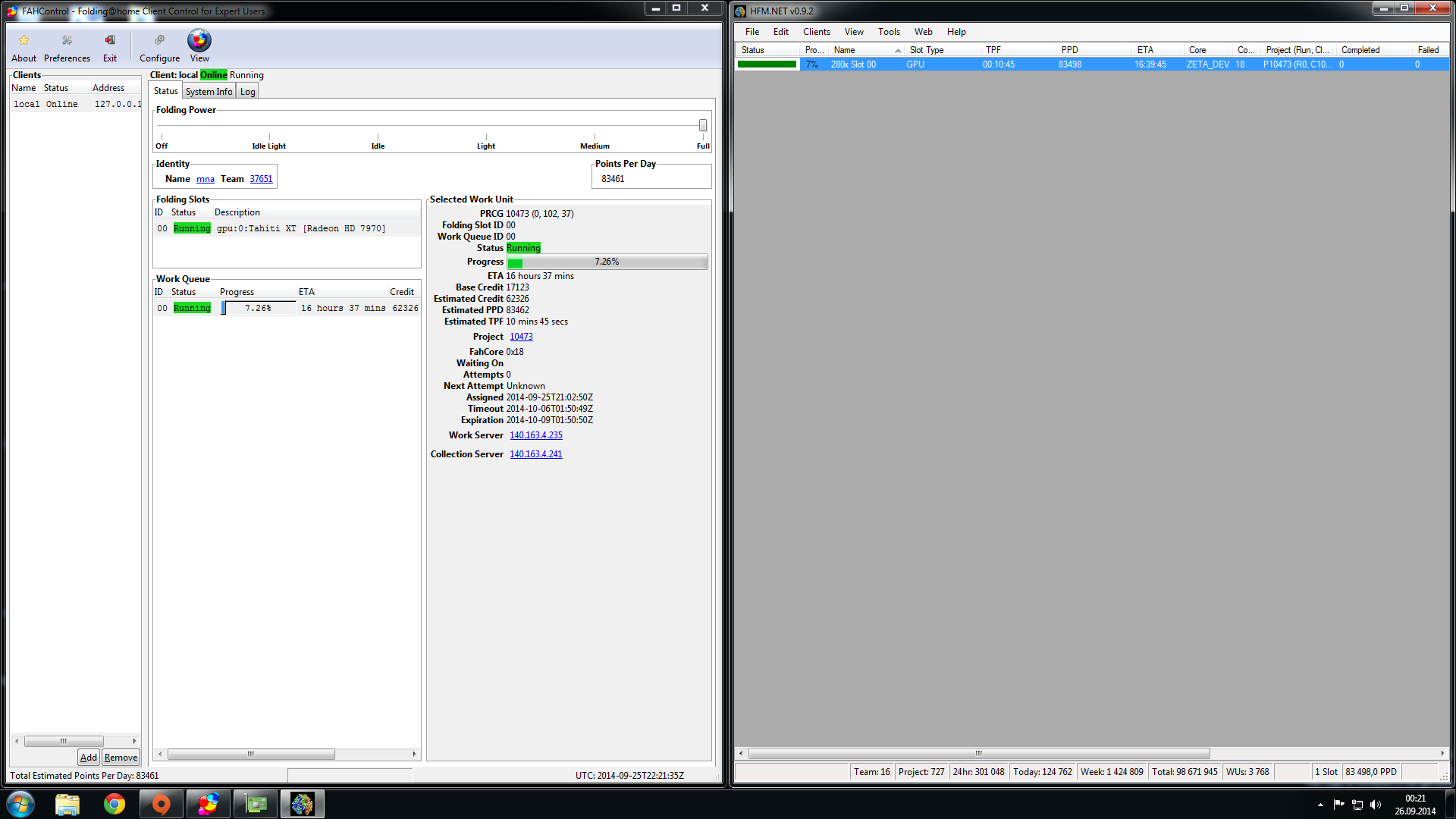Sort HFM.NET by Name column

coord(867,50)
